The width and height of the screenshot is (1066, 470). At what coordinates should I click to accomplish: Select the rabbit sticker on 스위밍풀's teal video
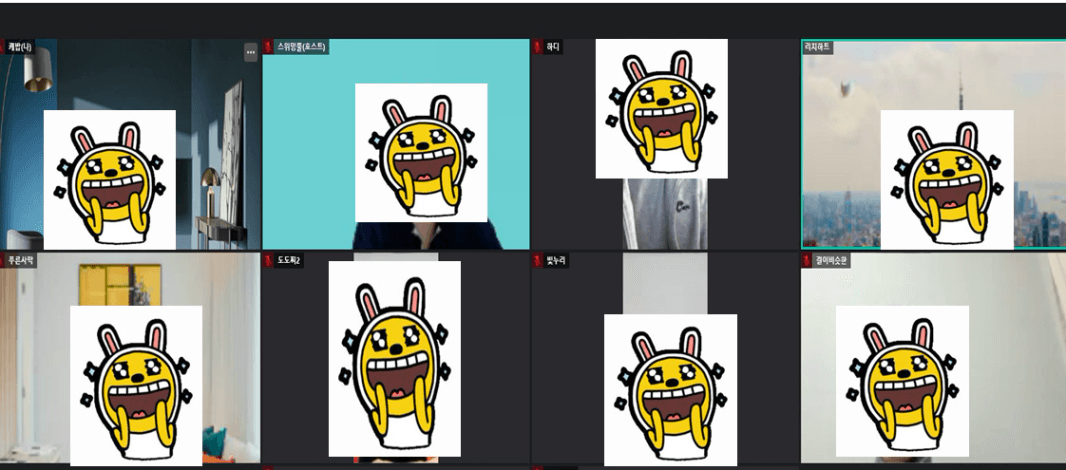coord(421,152)
